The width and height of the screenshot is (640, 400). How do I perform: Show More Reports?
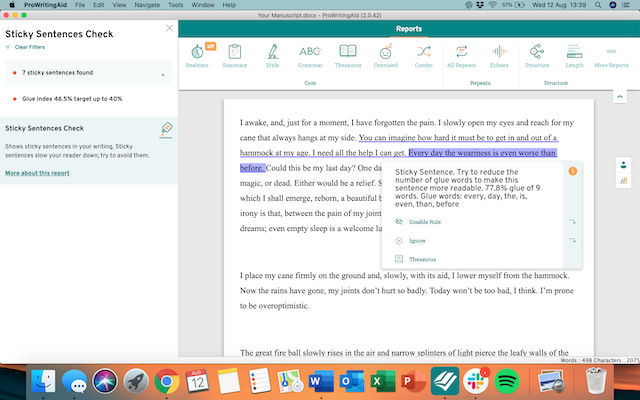611,56
